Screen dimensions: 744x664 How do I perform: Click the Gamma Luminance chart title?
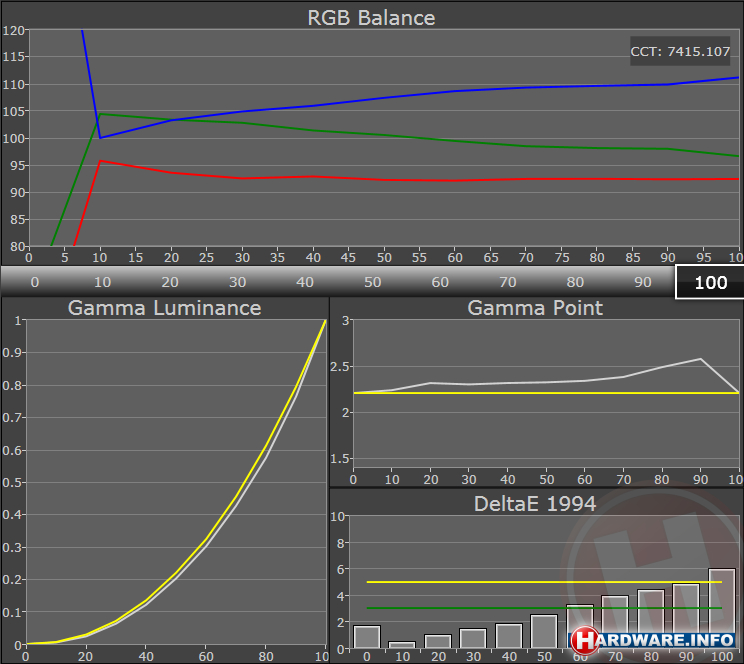(x=164, y=308)
